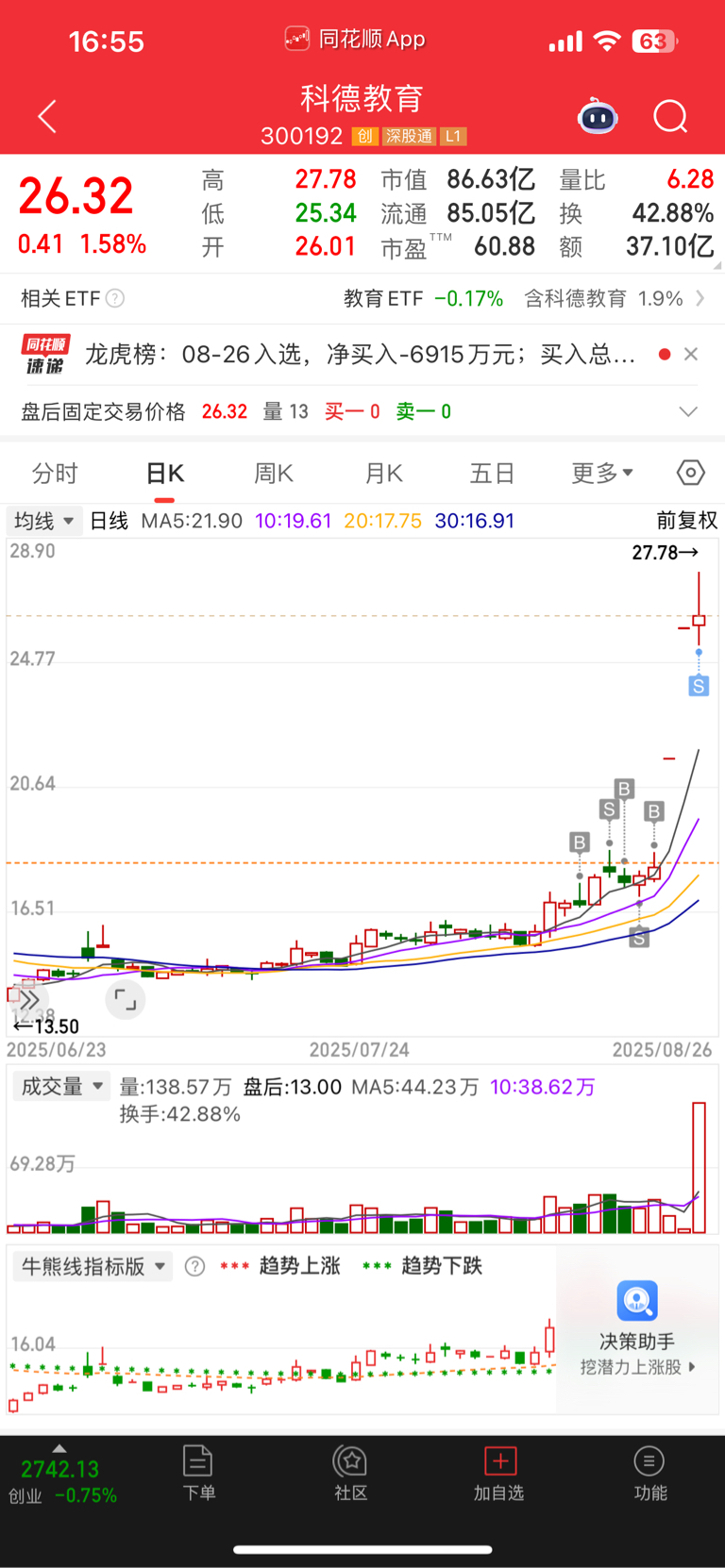Tap the current price 26.32
This screenshot has height=1568, width=725.
click(x=76, y=195)
